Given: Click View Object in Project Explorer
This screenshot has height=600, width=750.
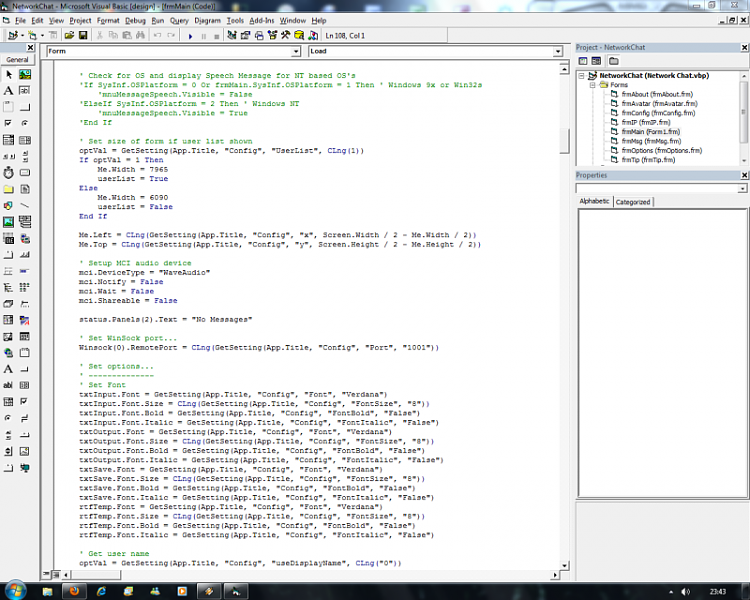Looking at the screenshot, I should pyautogui.click(x=596, y=61).
